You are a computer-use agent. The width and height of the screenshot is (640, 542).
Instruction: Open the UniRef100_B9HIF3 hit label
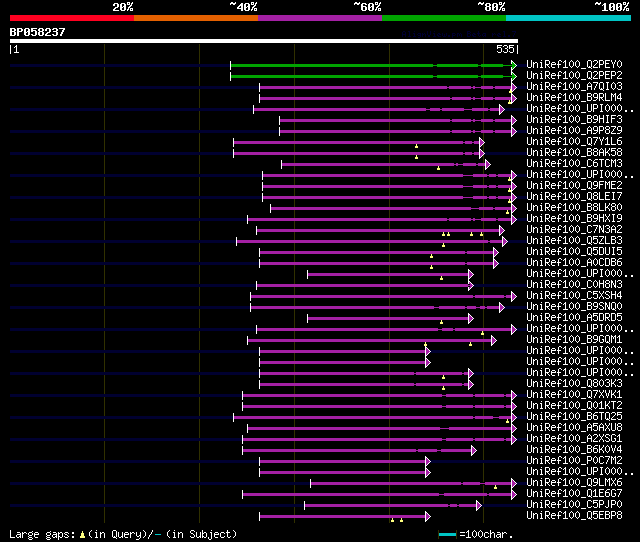574,120
